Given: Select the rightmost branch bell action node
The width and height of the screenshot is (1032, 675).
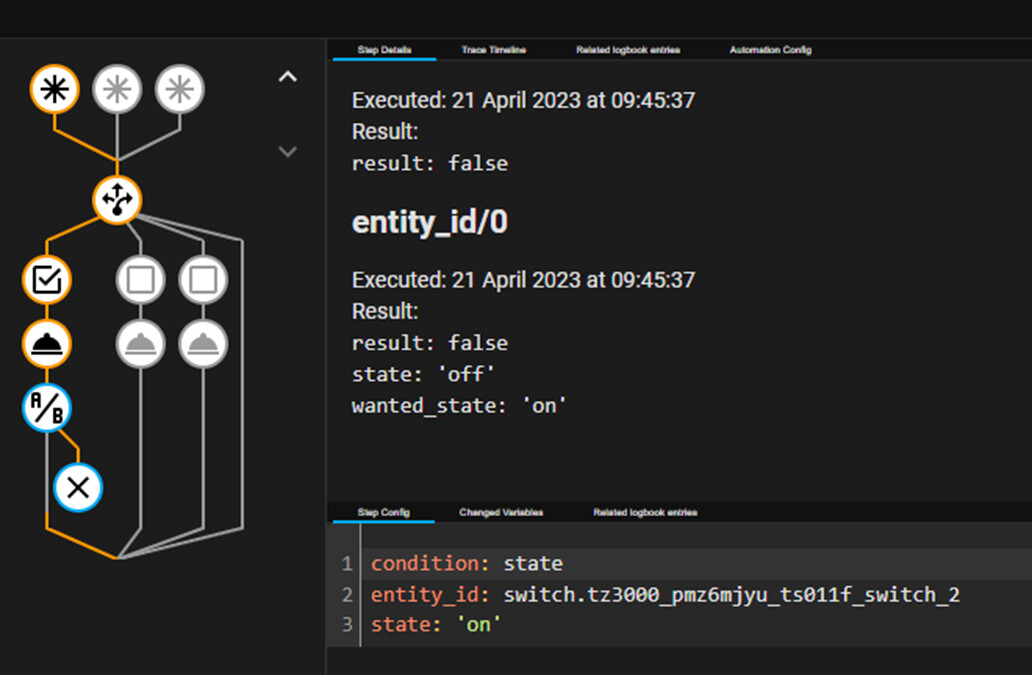Looking at the screenshot, I should (x=202, y=344).
